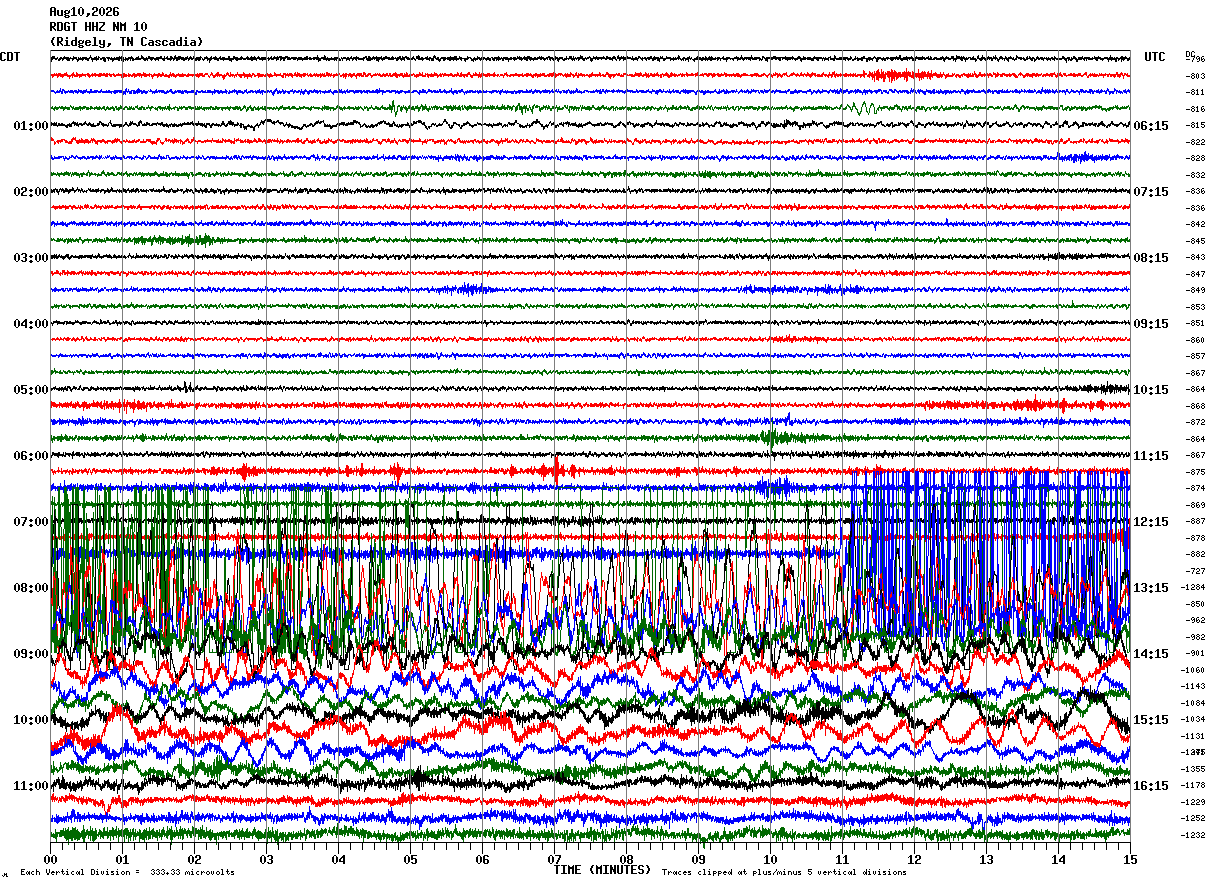Select the 11:00 CDT time label
1210x886 pixels.
click(31, 786)
